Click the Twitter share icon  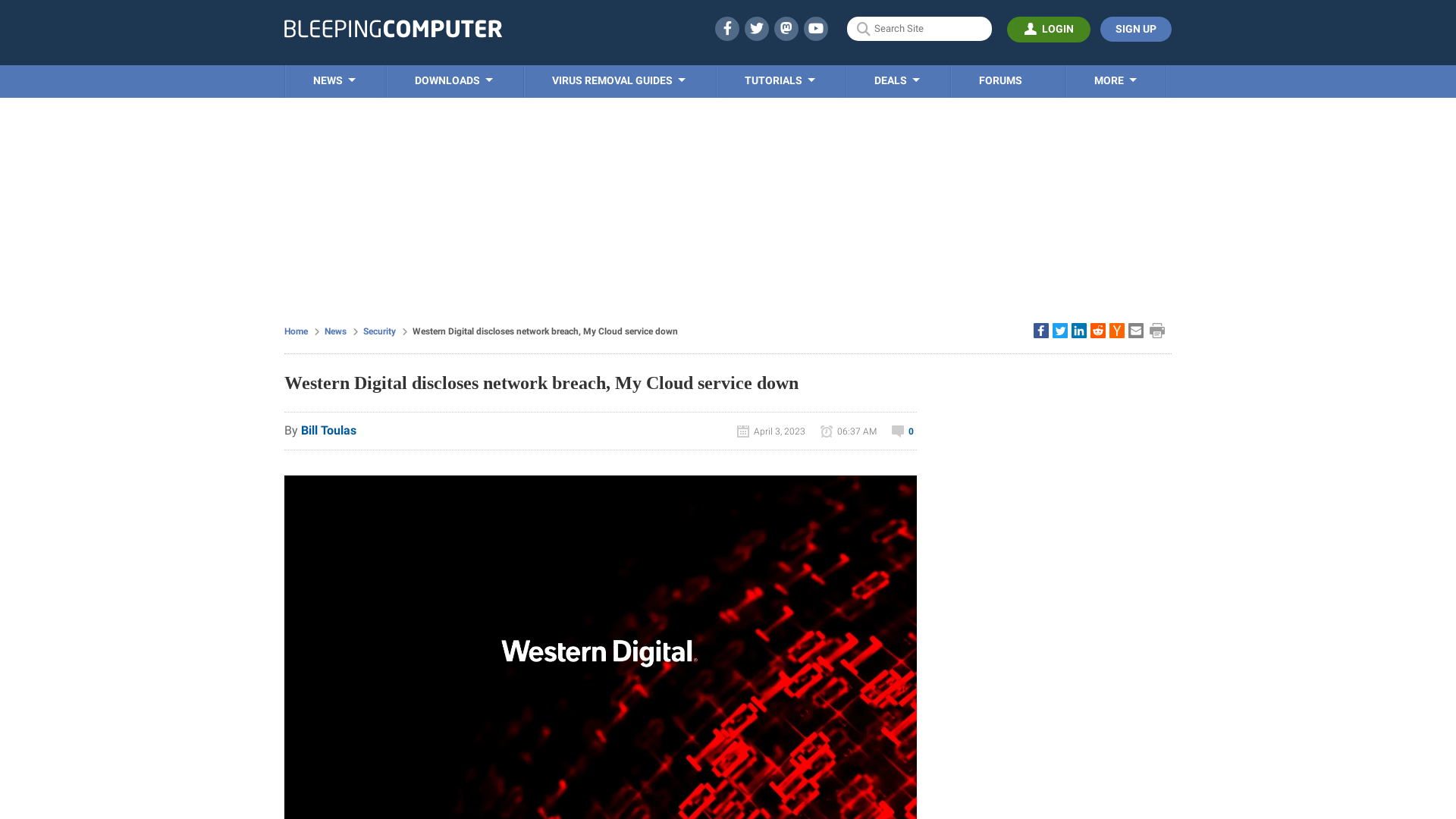coord(1060,331)
